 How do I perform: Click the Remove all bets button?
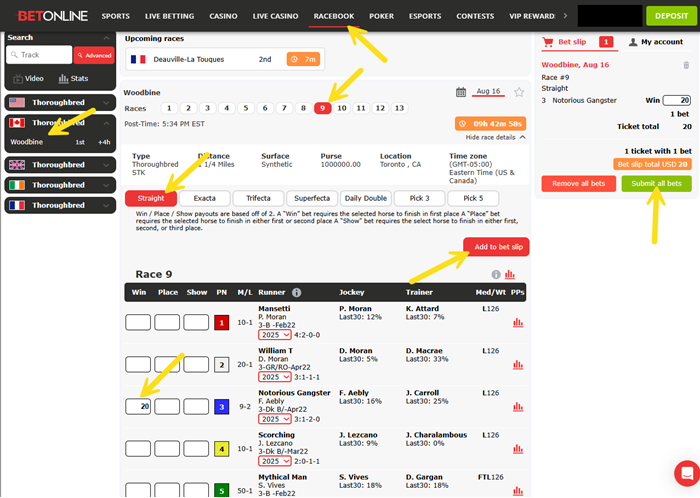(x=578, y=184)
